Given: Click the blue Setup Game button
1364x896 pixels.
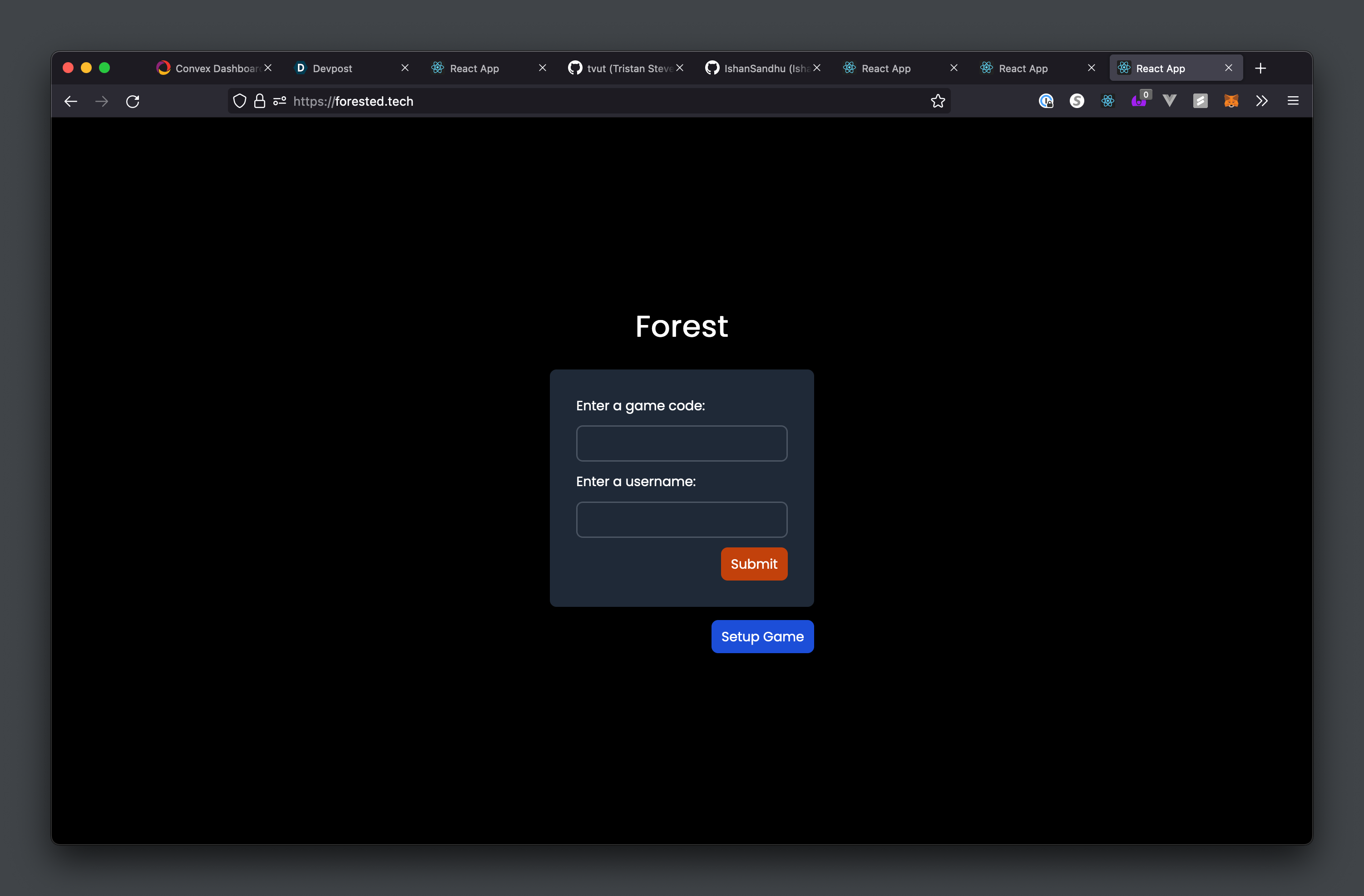Looking at the screenshot, I should click(x=761, y=636).
